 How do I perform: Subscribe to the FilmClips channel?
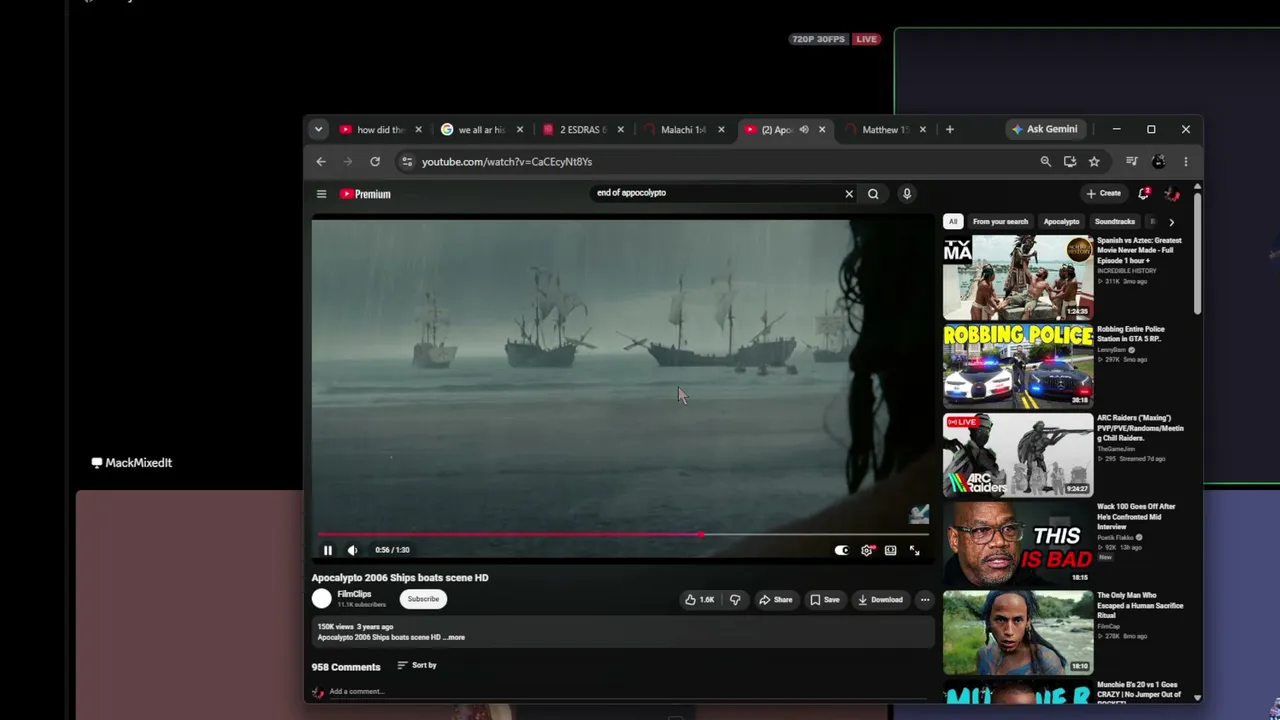click(423, 599)
